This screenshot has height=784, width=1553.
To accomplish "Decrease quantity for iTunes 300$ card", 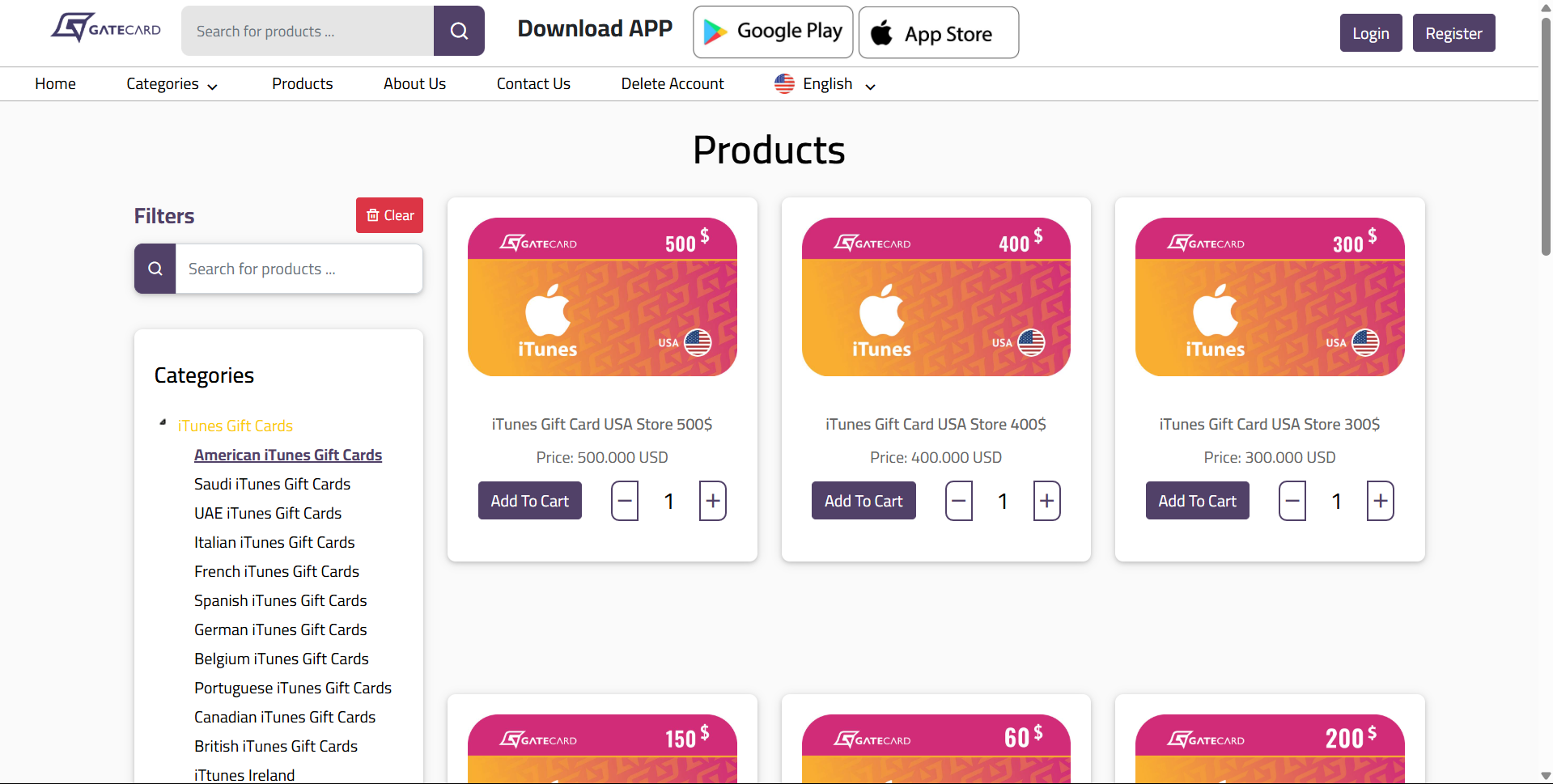I will pos(1292,501).
